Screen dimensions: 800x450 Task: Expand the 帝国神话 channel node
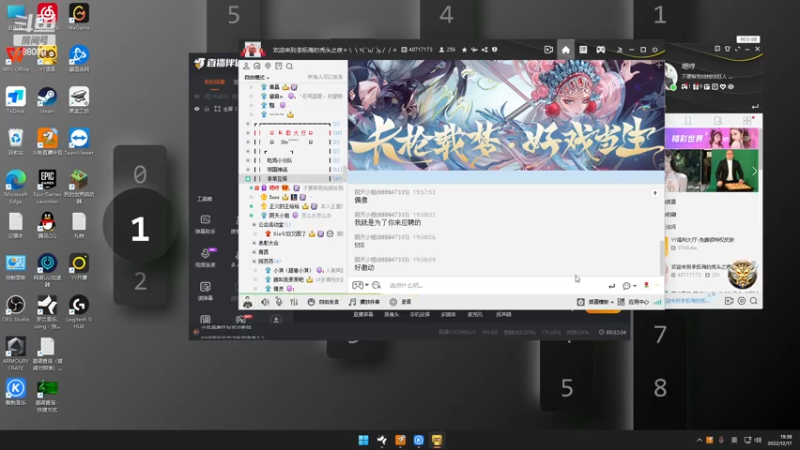[x=248, y=169]
